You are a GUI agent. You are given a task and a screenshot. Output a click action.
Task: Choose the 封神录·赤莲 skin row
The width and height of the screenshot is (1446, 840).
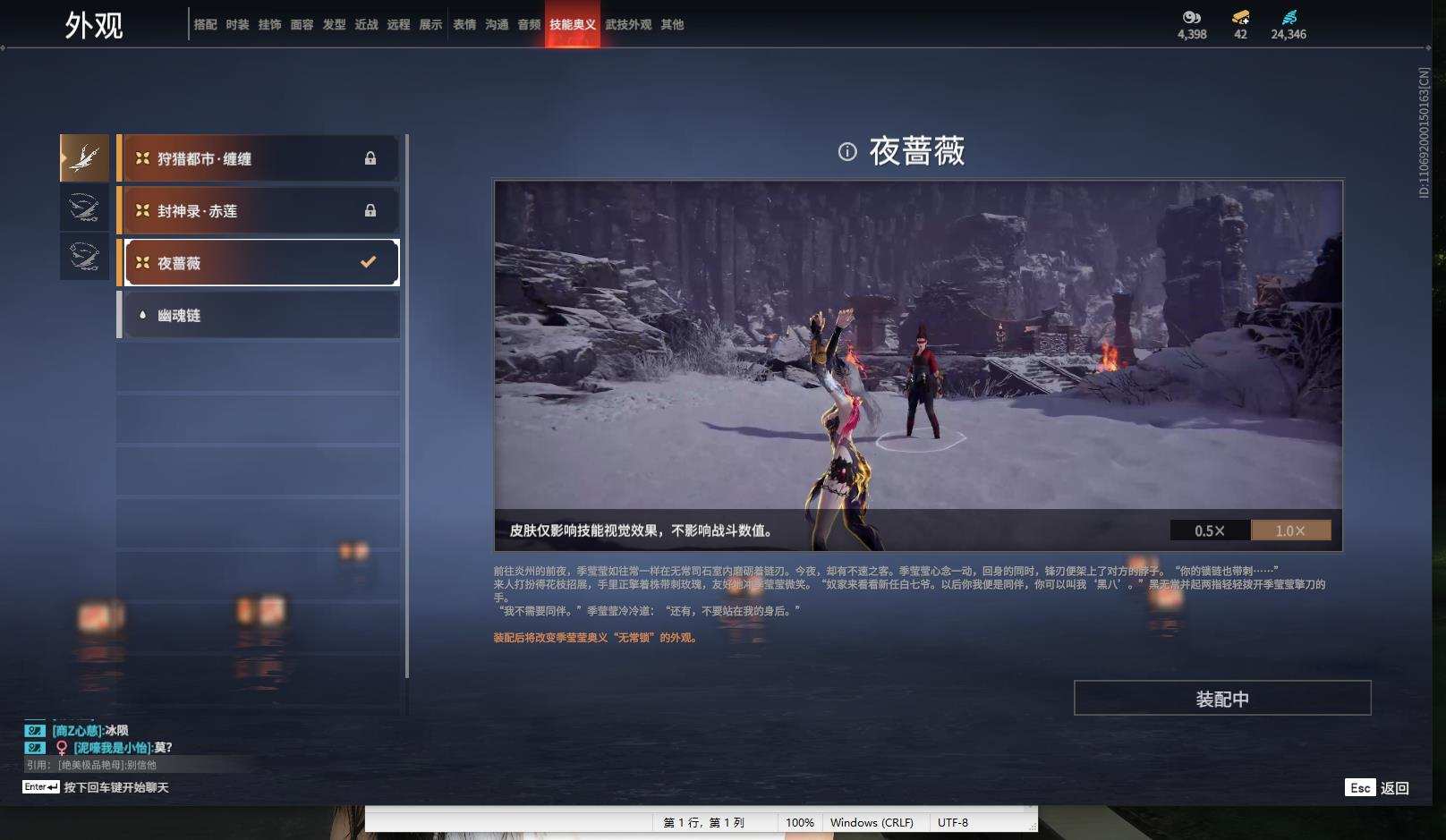pyautogui.click(x=258, y=210)
